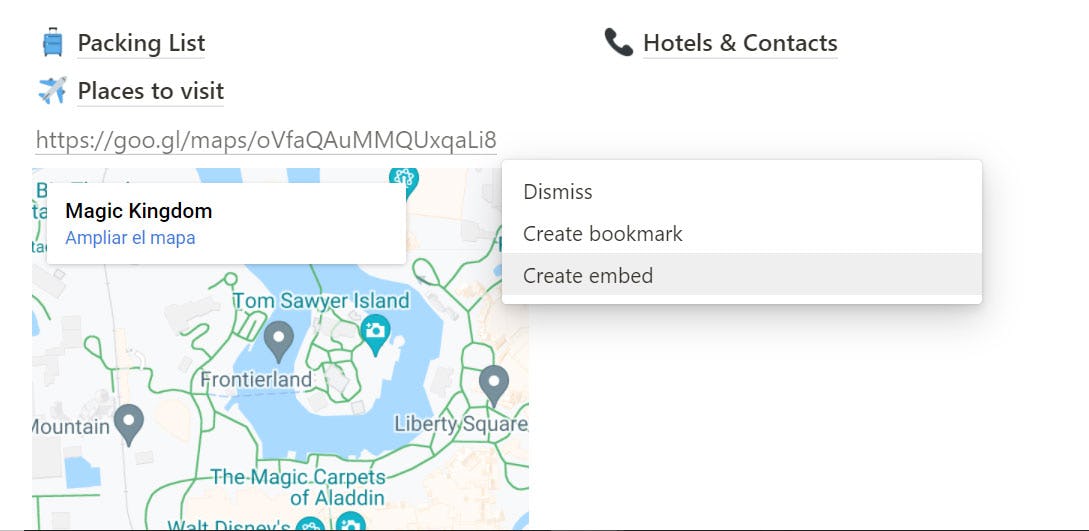
Task: Click the phone icon beside Hotels & Contacts
Action: click(x=619, y=43)
